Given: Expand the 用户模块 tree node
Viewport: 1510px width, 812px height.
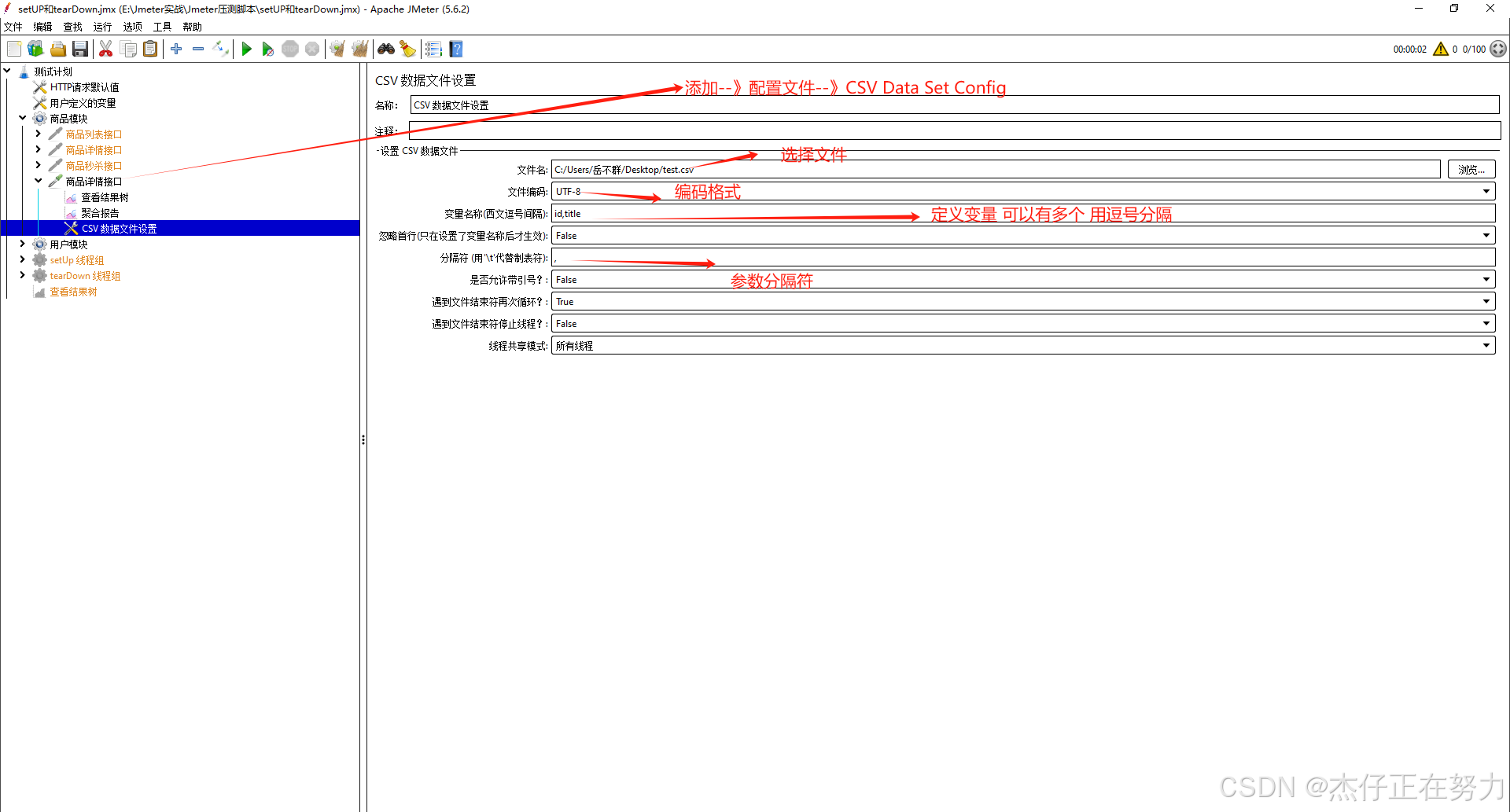Looking at the screenshot, I should [x=23, y=244].
